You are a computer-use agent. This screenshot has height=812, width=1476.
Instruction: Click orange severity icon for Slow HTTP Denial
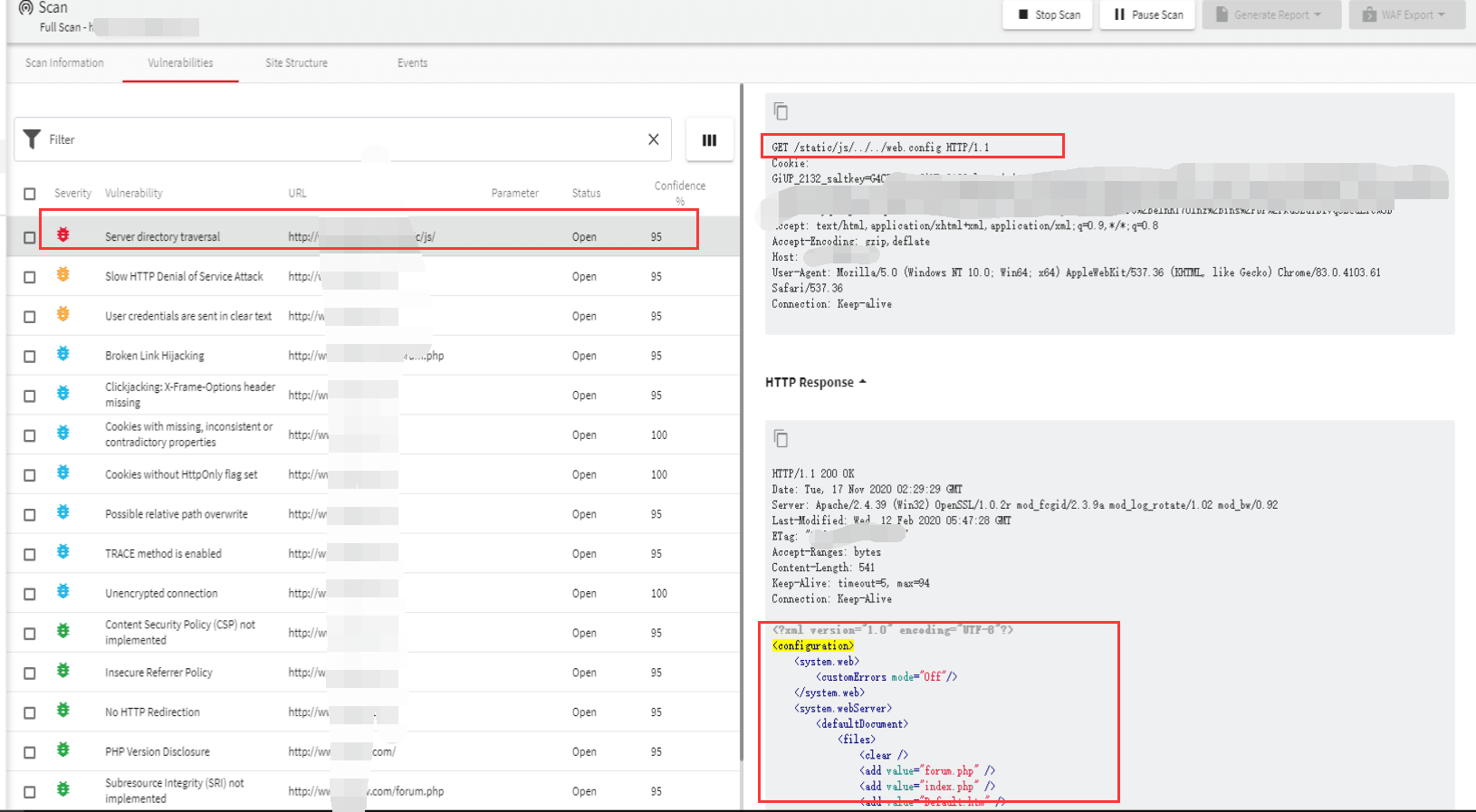click(x=63, y=275)
